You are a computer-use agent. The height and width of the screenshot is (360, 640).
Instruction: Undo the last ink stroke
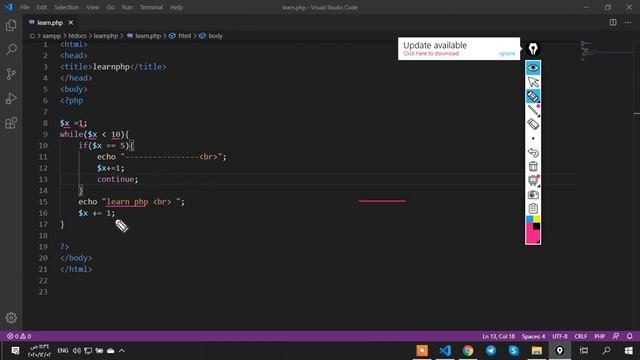(533, 152)
